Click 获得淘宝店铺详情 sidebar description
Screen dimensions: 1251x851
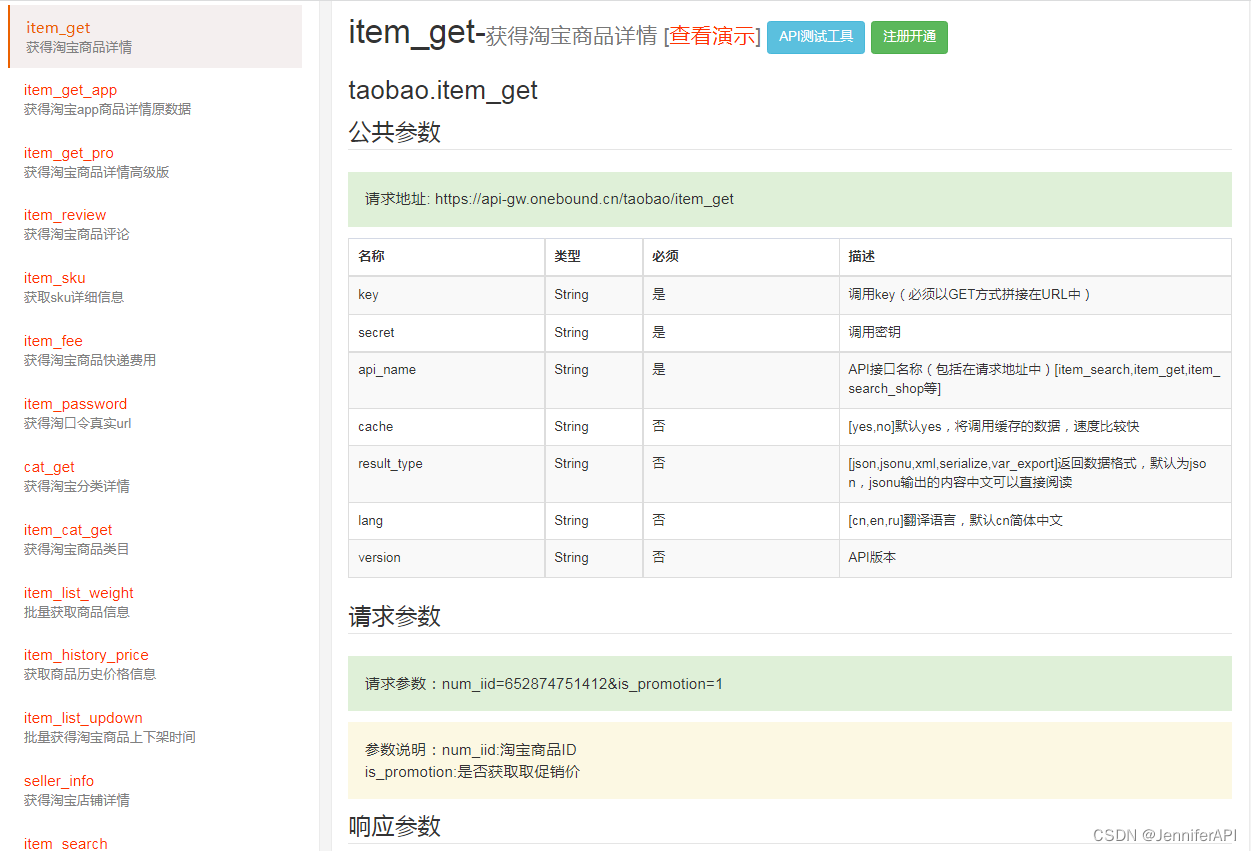point(77,800)
